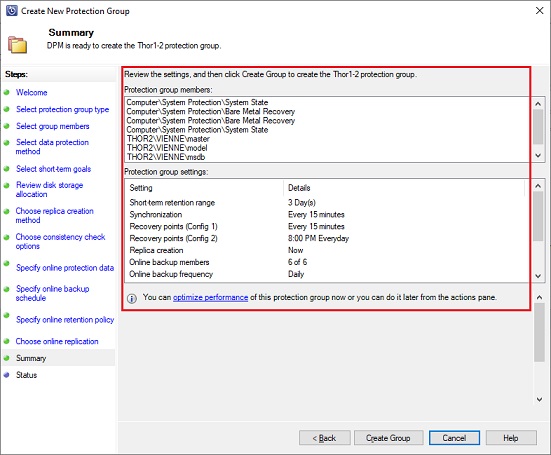Click the green bullet next to Welcome
Image resolution: width=551 pixels, height=455 pixels.
6,92
